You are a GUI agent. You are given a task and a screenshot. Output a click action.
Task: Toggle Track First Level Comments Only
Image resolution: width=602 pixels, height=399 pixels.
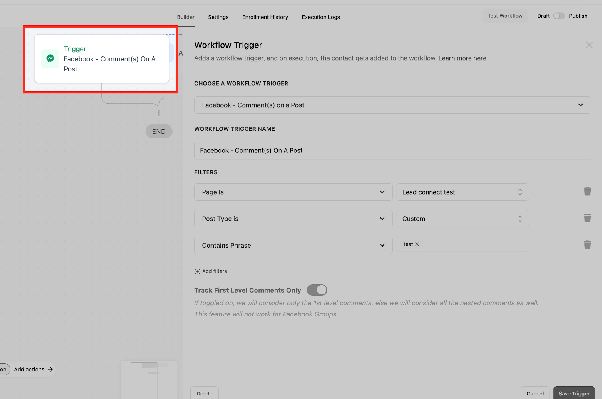pyautogui.click(x=317, y=290)
